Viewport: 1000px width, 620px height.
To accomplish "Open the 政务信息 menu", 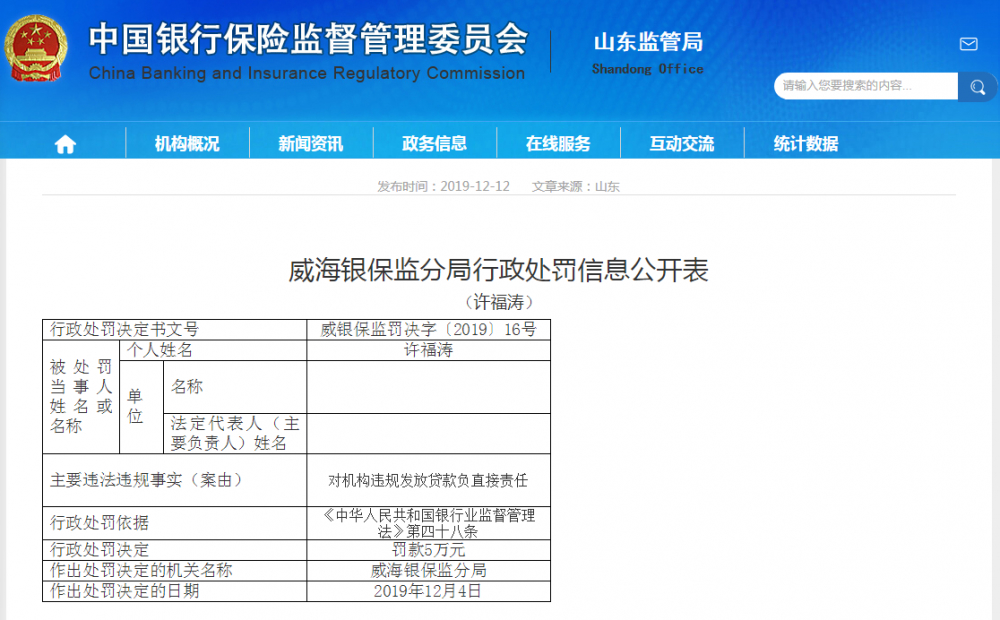I will click(433, 142).
